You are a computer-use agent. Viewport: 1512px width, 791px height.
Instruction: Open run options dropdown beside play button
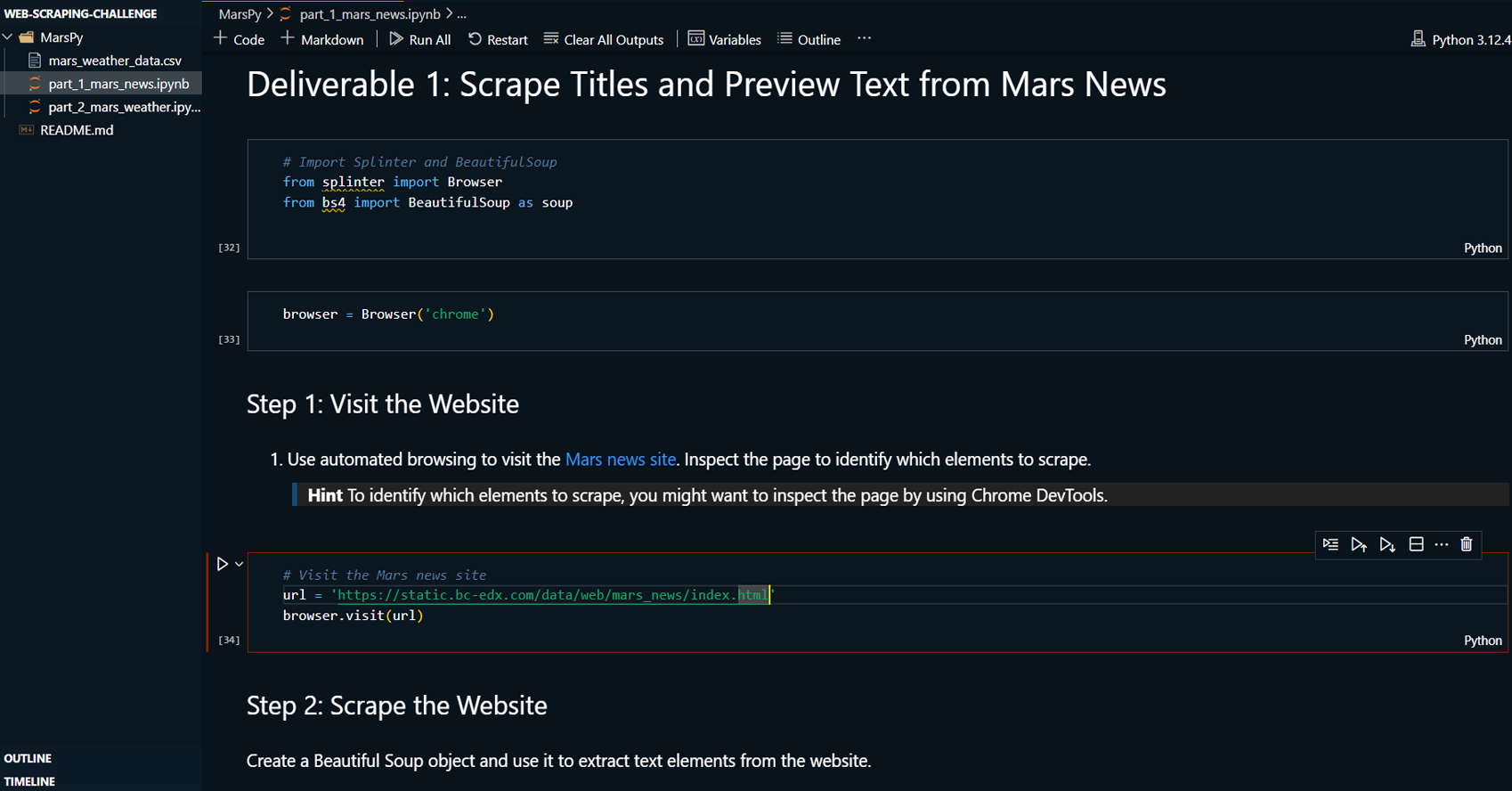point(240,564)
